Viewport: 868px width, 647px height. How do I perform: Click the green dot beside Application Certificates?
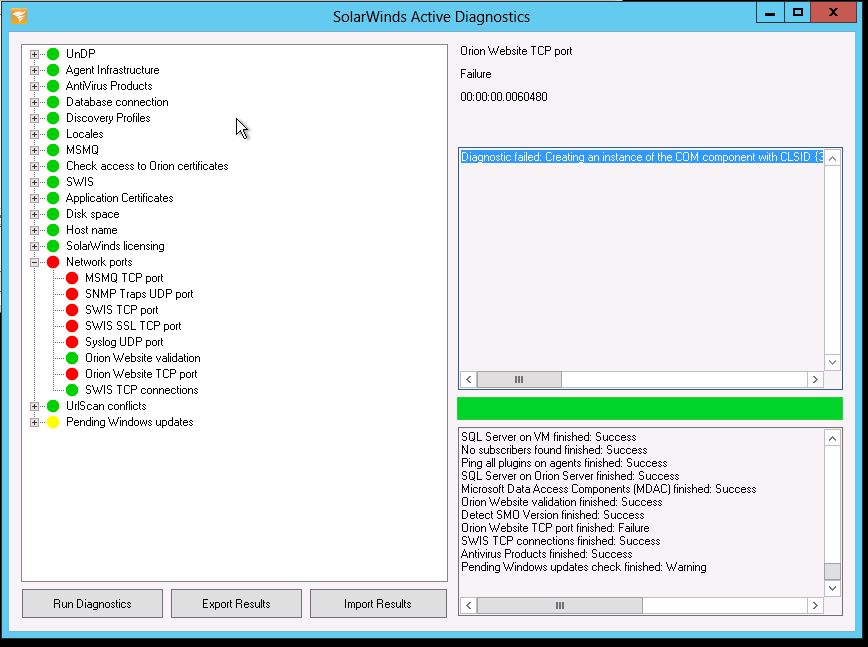coord(53,198)
